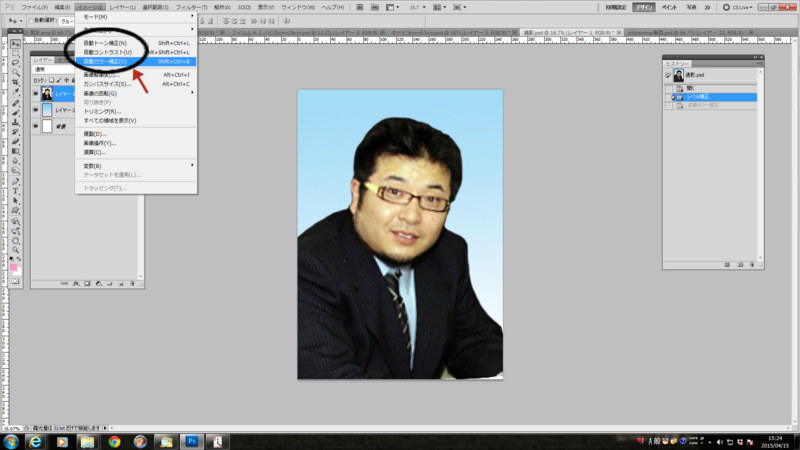Select the Path Selection tool

[15, 202]
